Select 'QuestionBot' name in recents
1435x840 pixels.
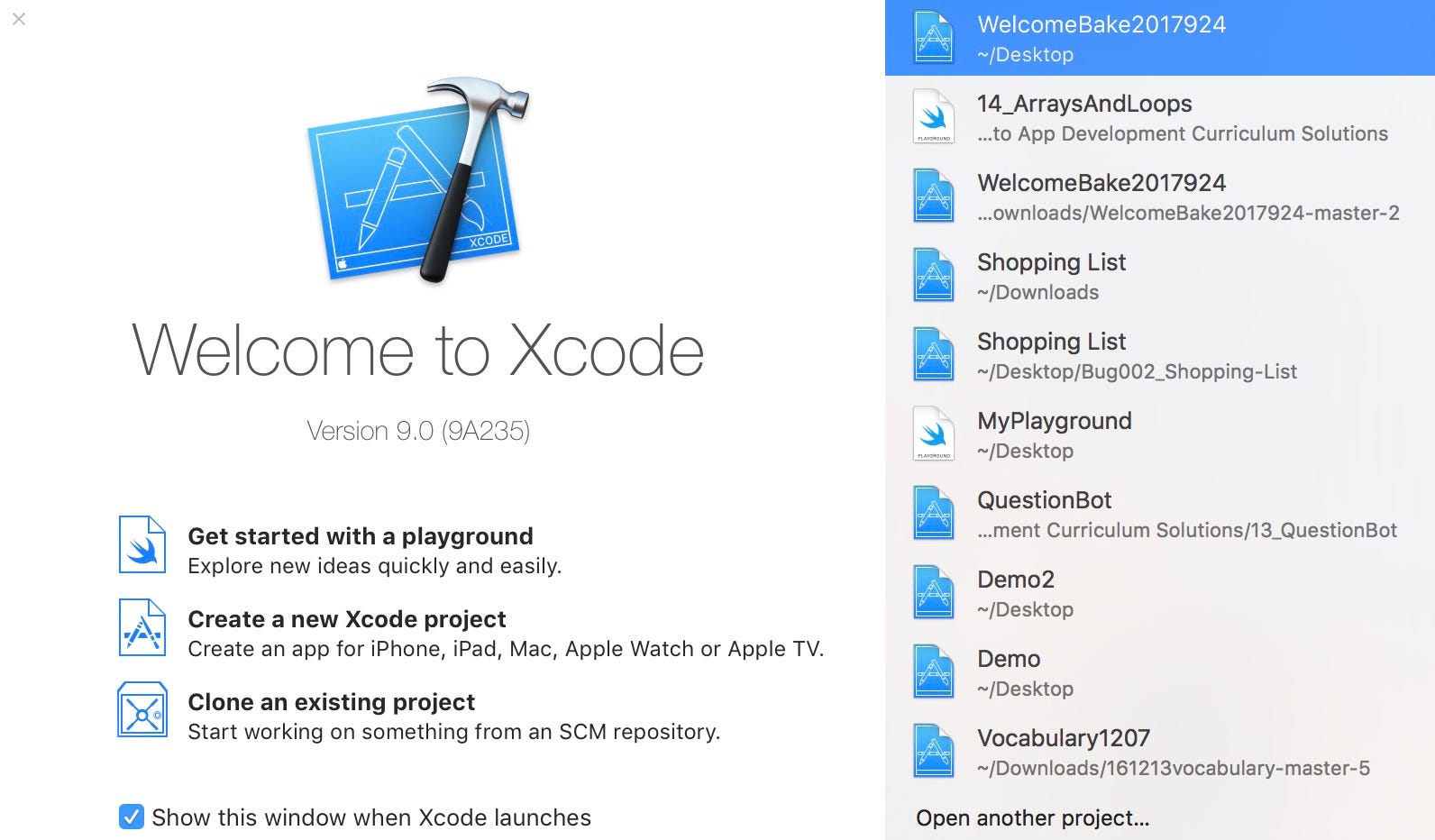point(1045,500)
